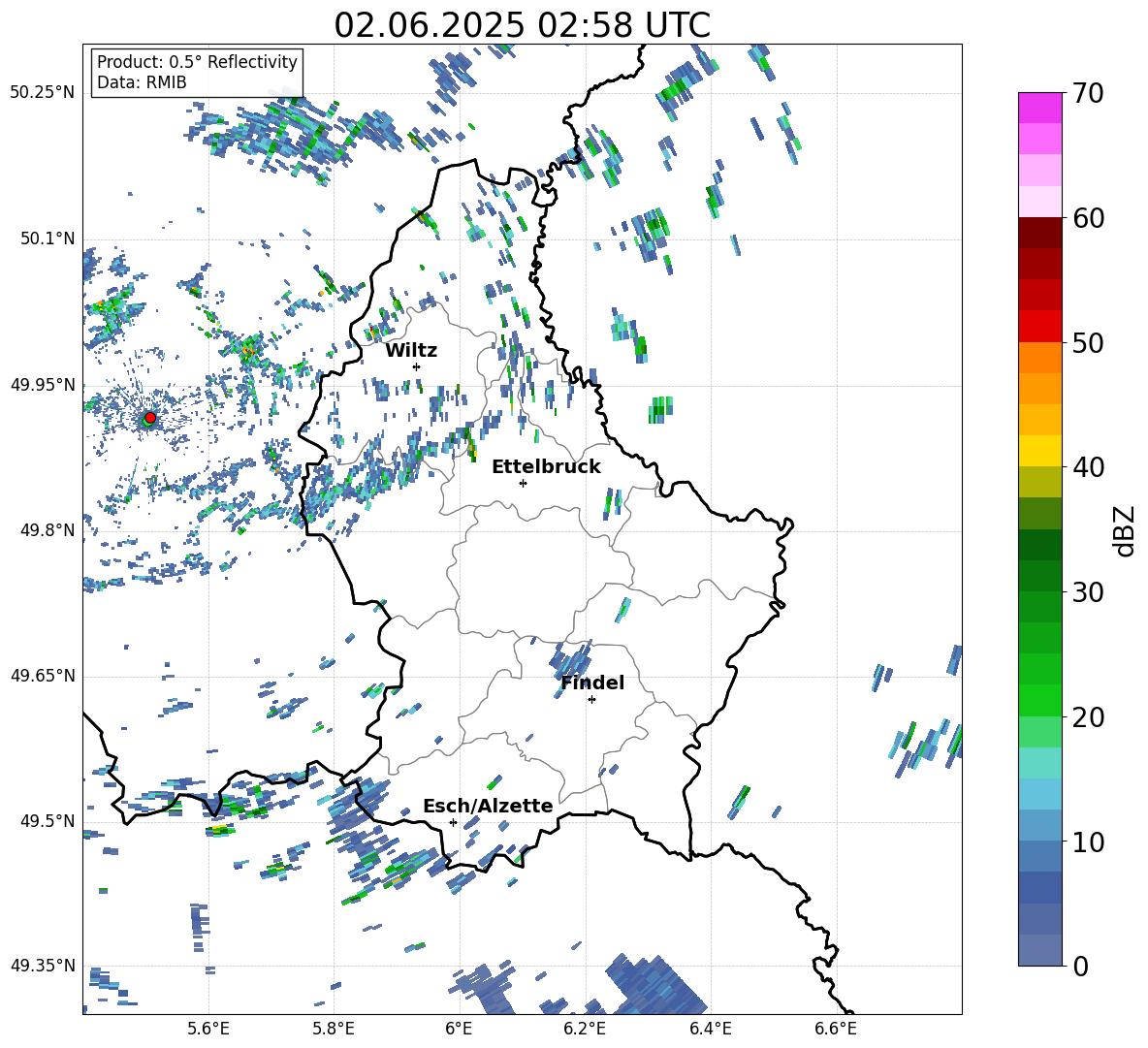Click the 6.2°E longitude label
Viewport: 1148px width, 1048px height.
[x=585, y=1029]
